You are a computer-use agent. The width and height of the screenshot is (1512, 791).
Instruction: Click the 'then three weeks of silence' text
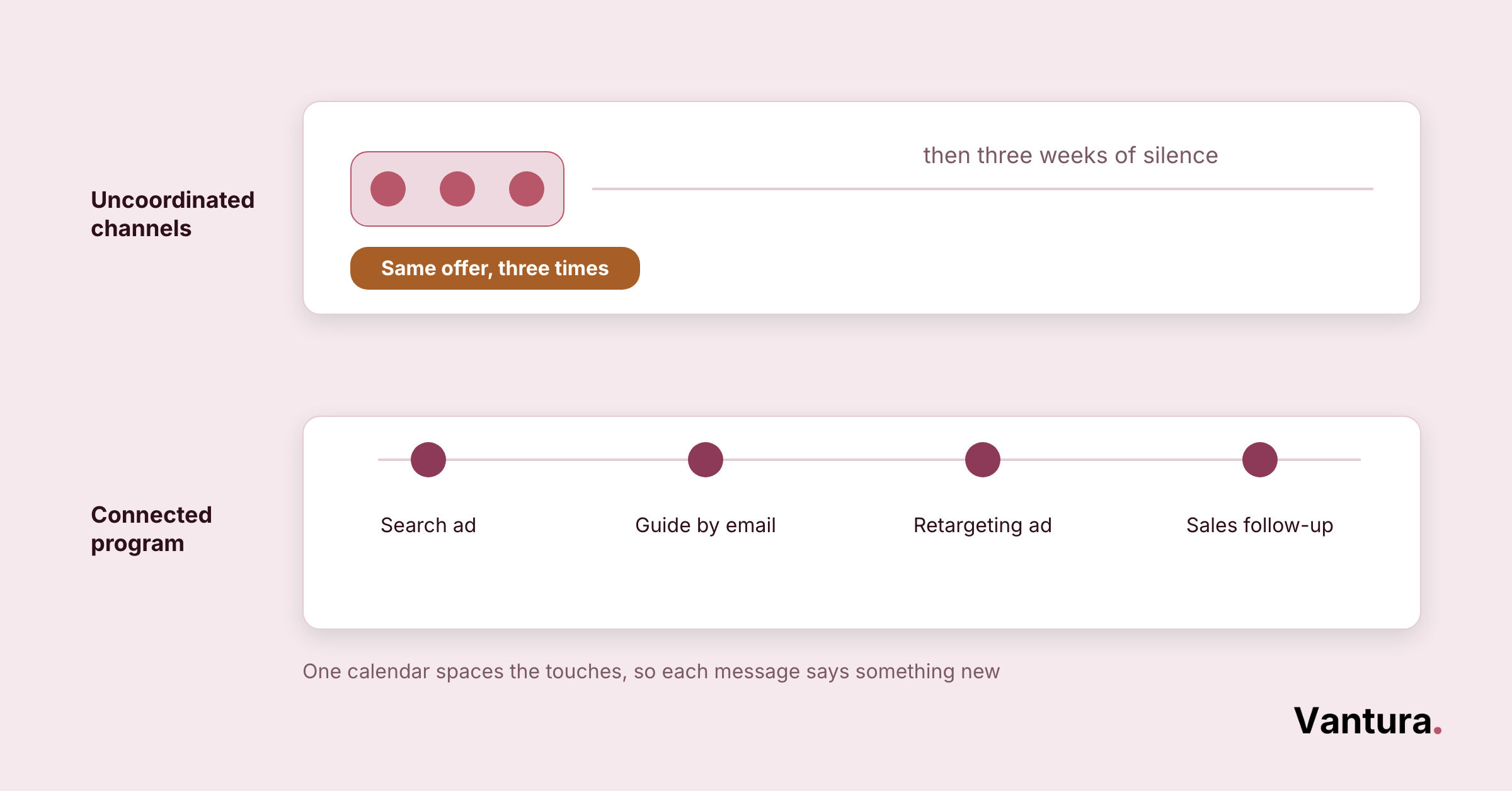pos(1070,155)
